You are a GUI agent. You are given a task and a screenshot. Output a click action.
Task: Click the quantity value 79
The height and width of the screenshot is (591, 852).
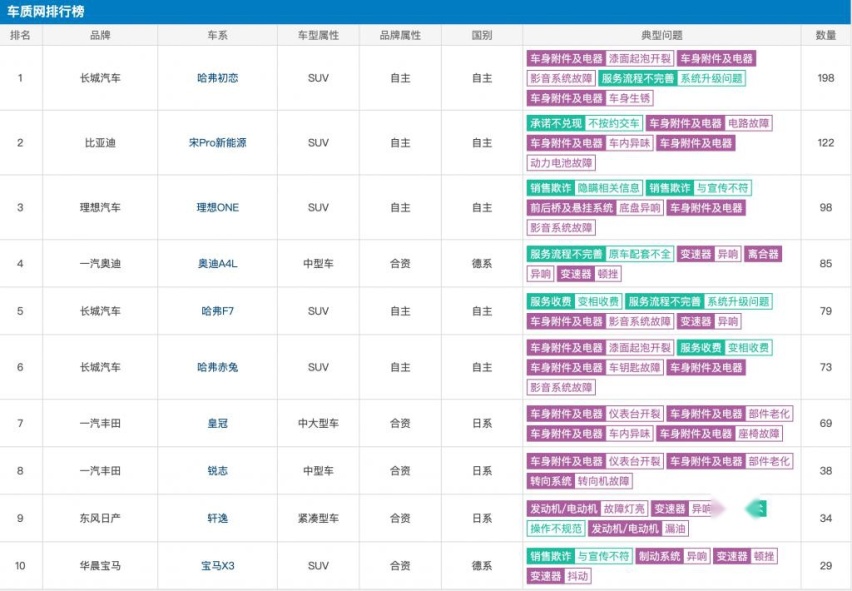(825, 311)
